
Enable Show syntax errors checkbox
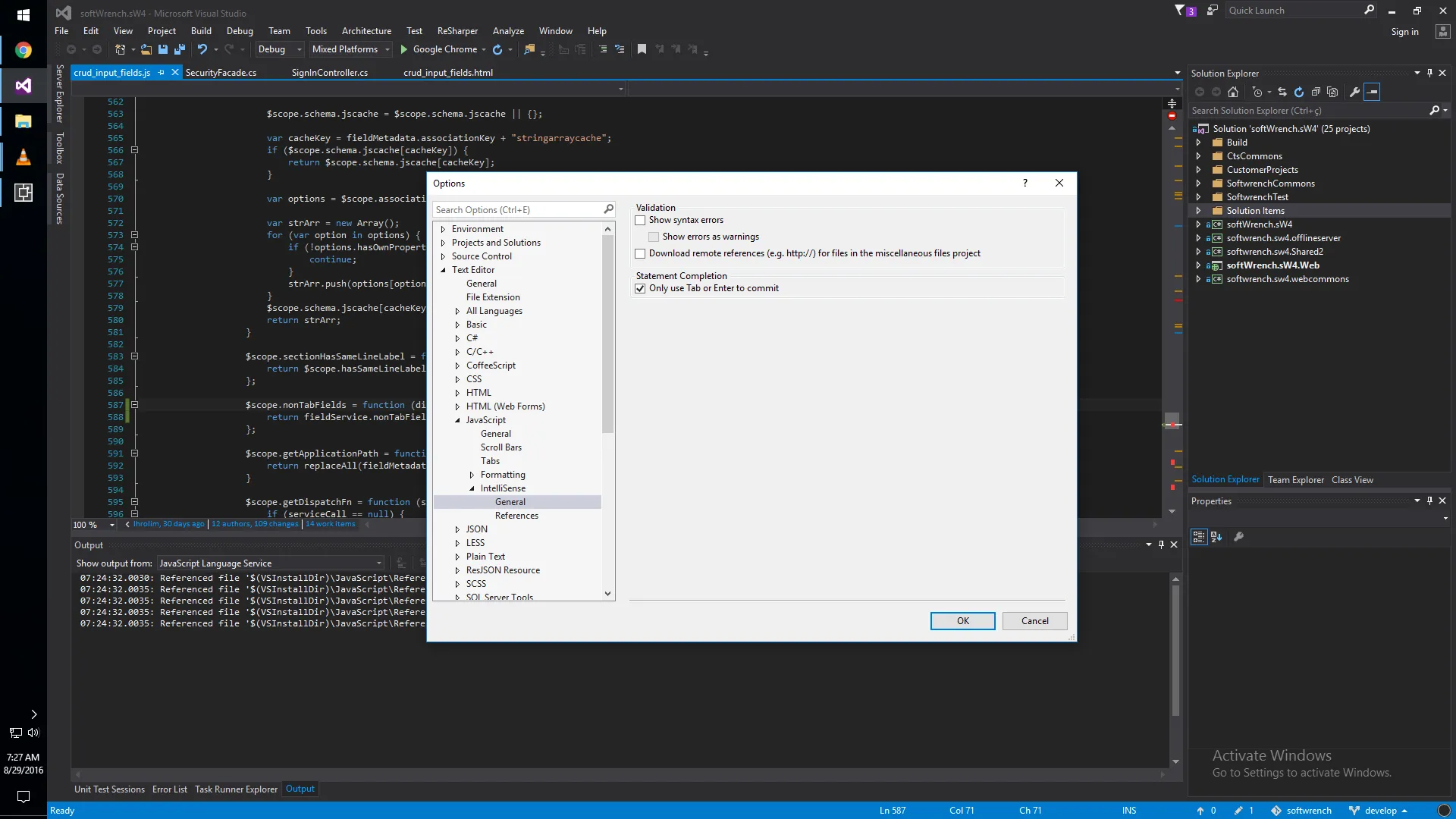[x=641, y=221]
